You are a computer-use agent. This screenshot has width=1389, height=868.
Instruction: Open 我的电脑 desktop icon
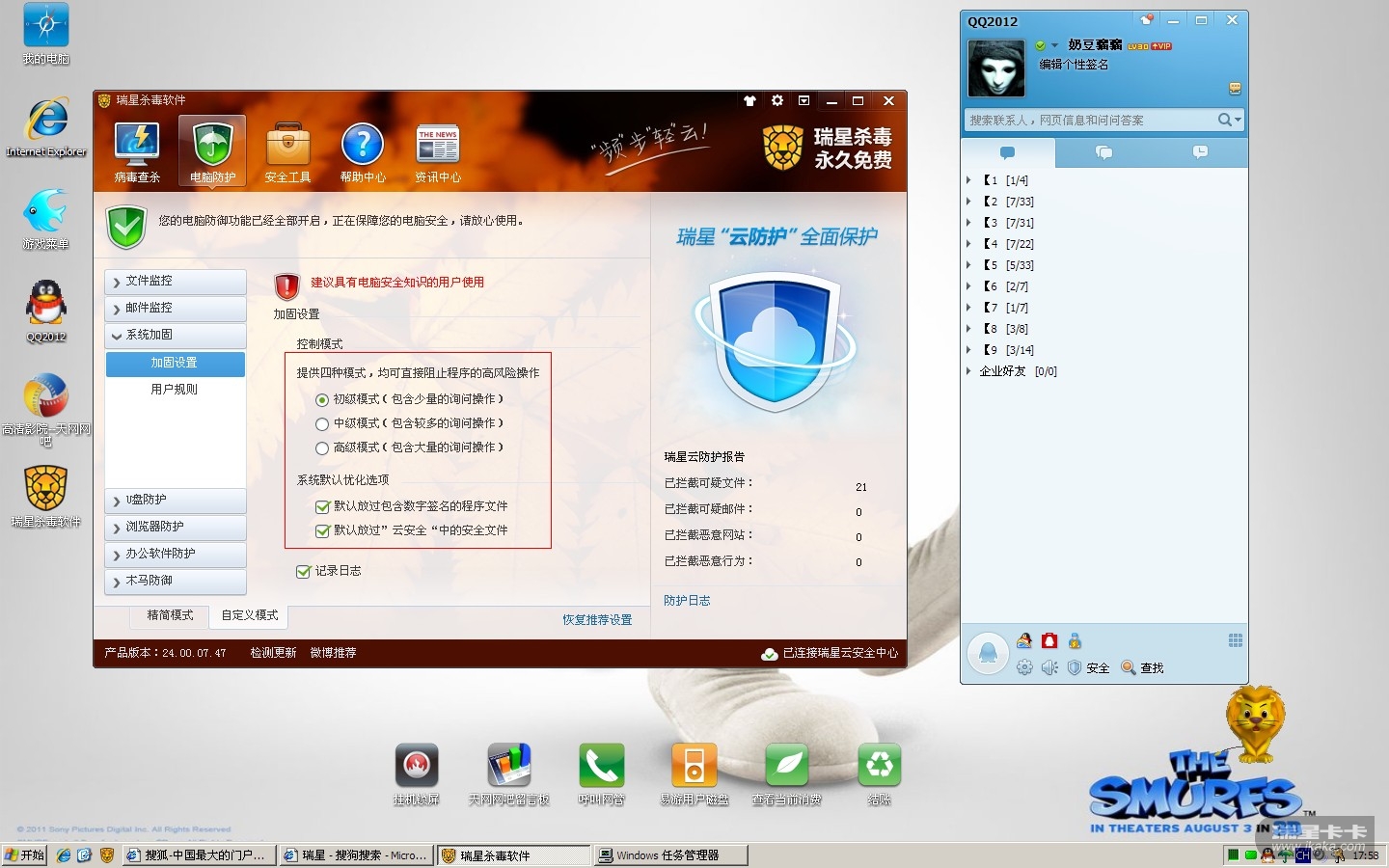coord(46,34)
